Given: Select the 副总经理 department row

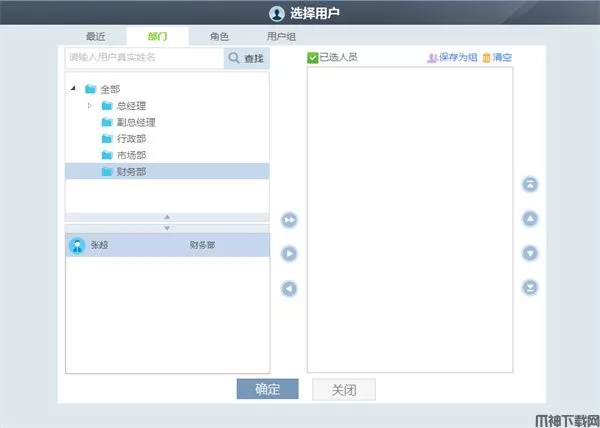Looking at the screenshot, I should (167, 122).
